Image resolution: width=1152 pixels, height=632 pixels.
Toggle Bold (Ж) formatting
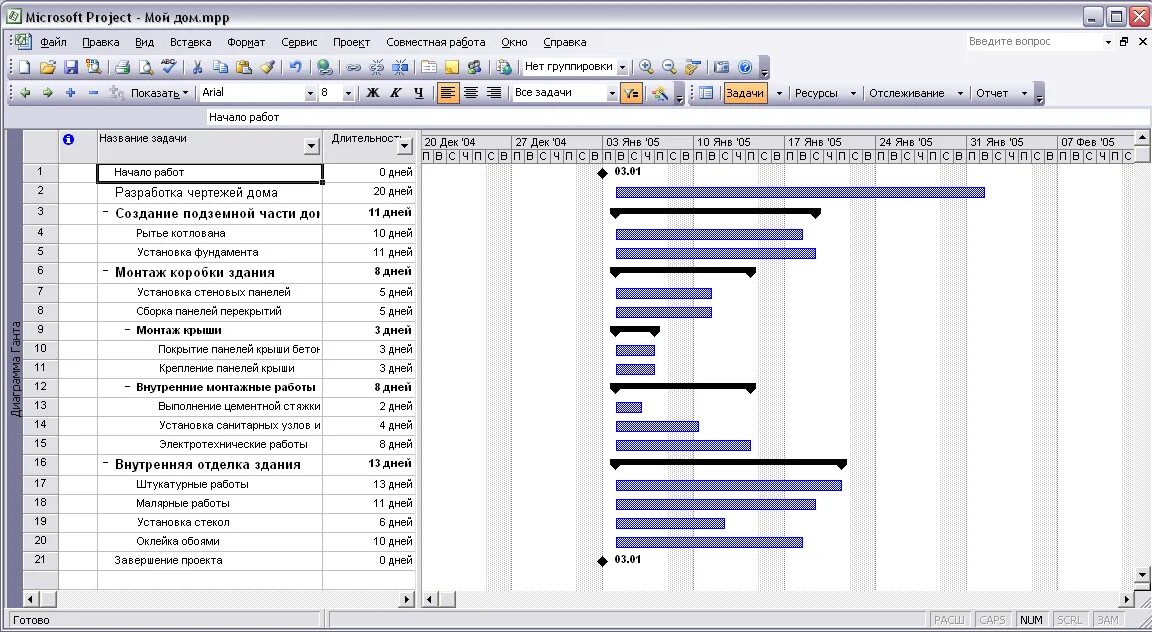[x=372, y=93]
